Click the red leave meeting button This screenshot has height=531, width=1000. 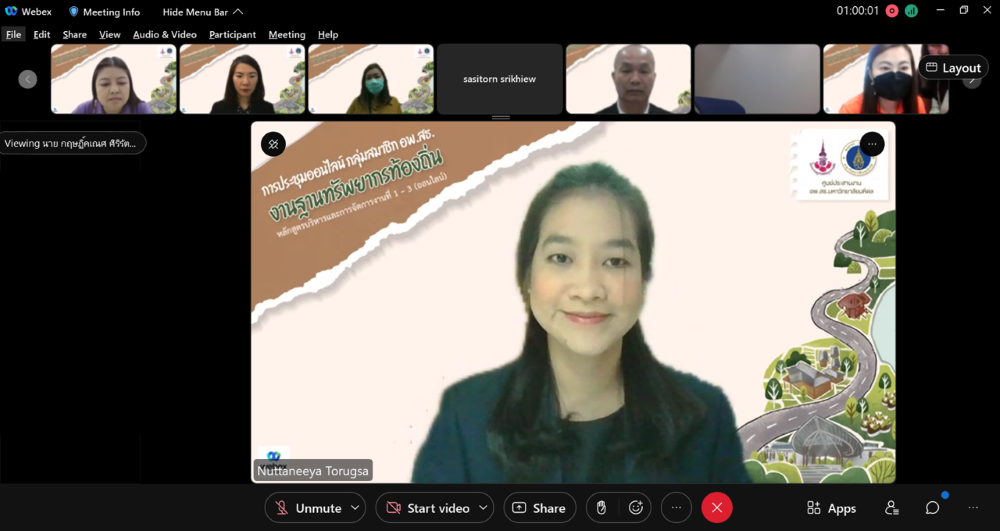(x=716, y=508)
